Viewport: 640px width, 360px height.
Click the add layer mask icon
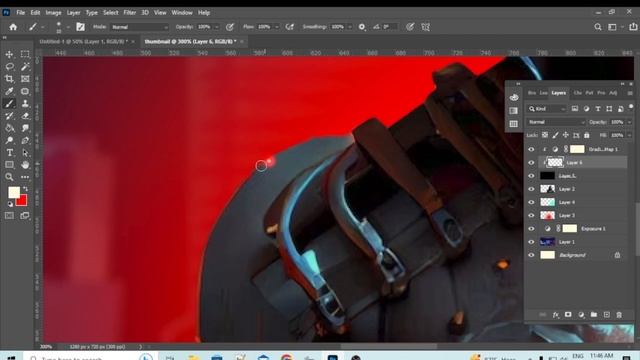click(568, 315)
